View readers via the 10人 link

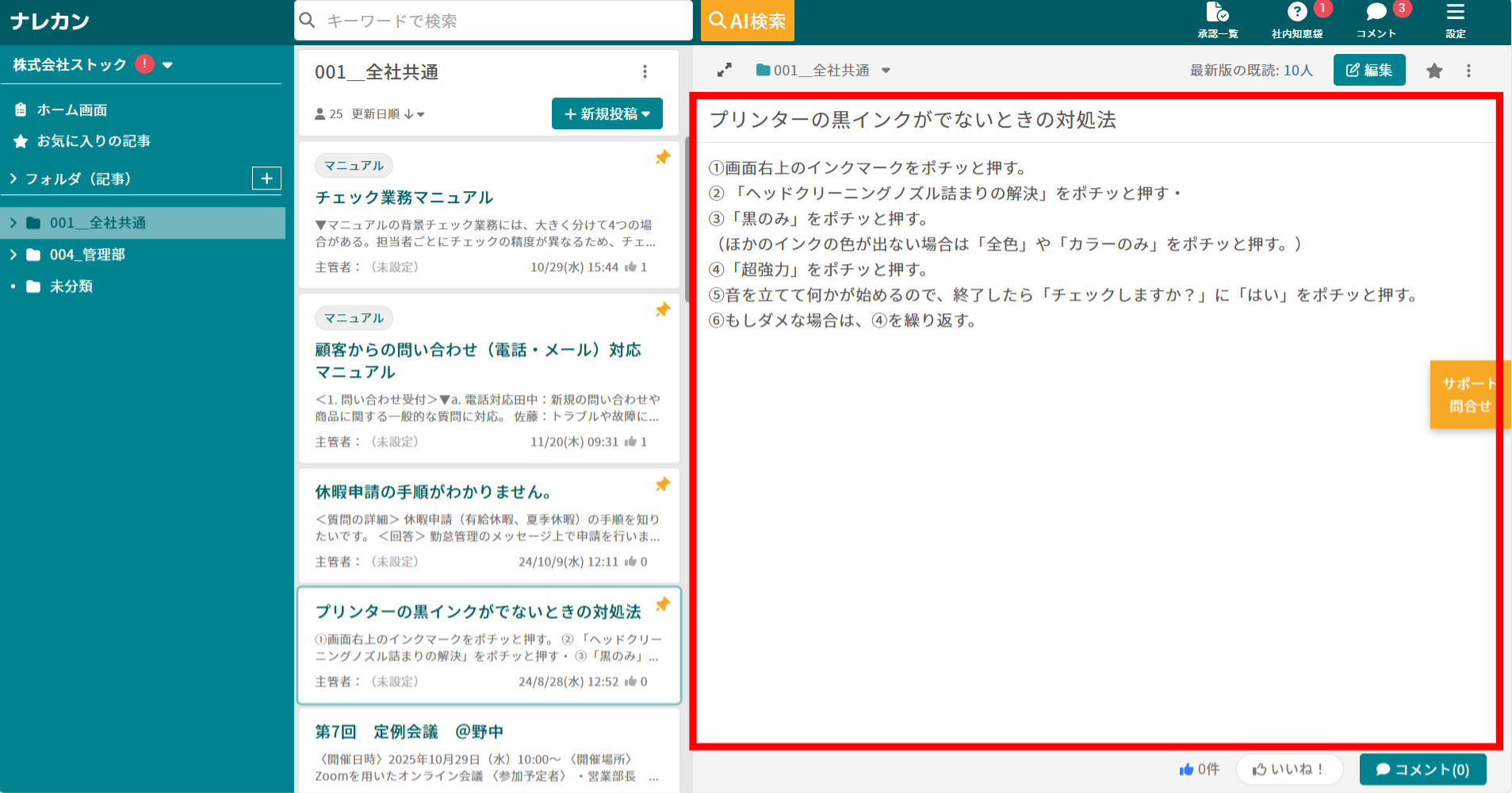click(x=1296, y=70)
